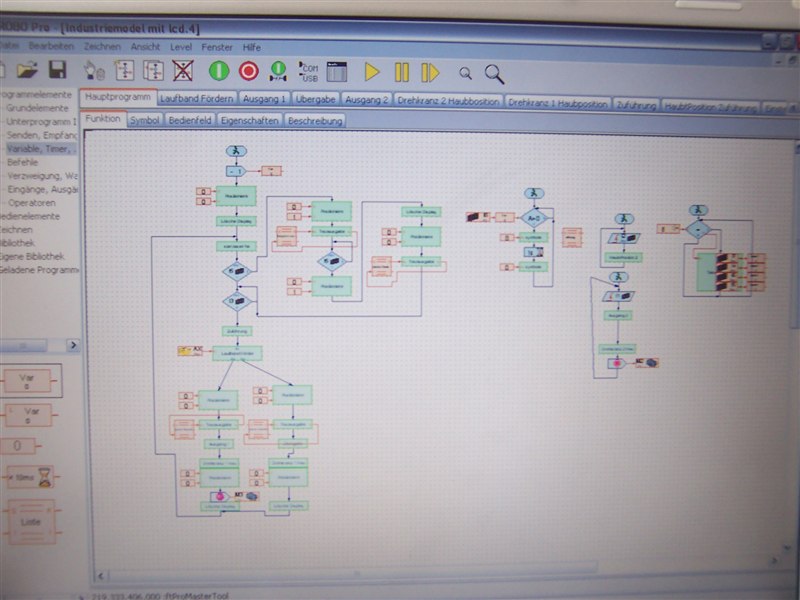
Task: Select Programmelemente in the element tree
Action: [x=36, y=95]
